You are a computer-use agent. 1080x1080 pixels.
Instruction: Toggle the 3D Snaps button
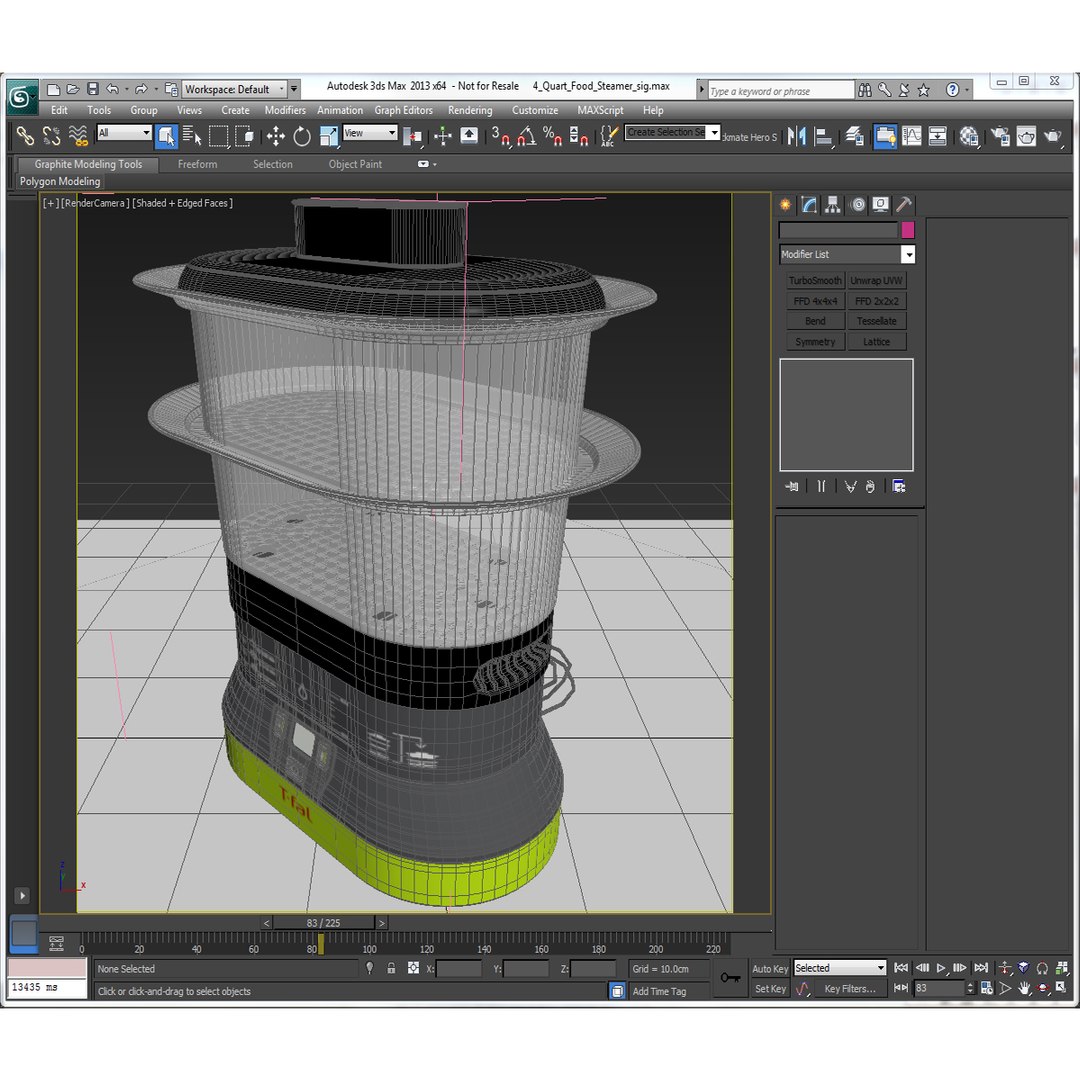point(501,136)
